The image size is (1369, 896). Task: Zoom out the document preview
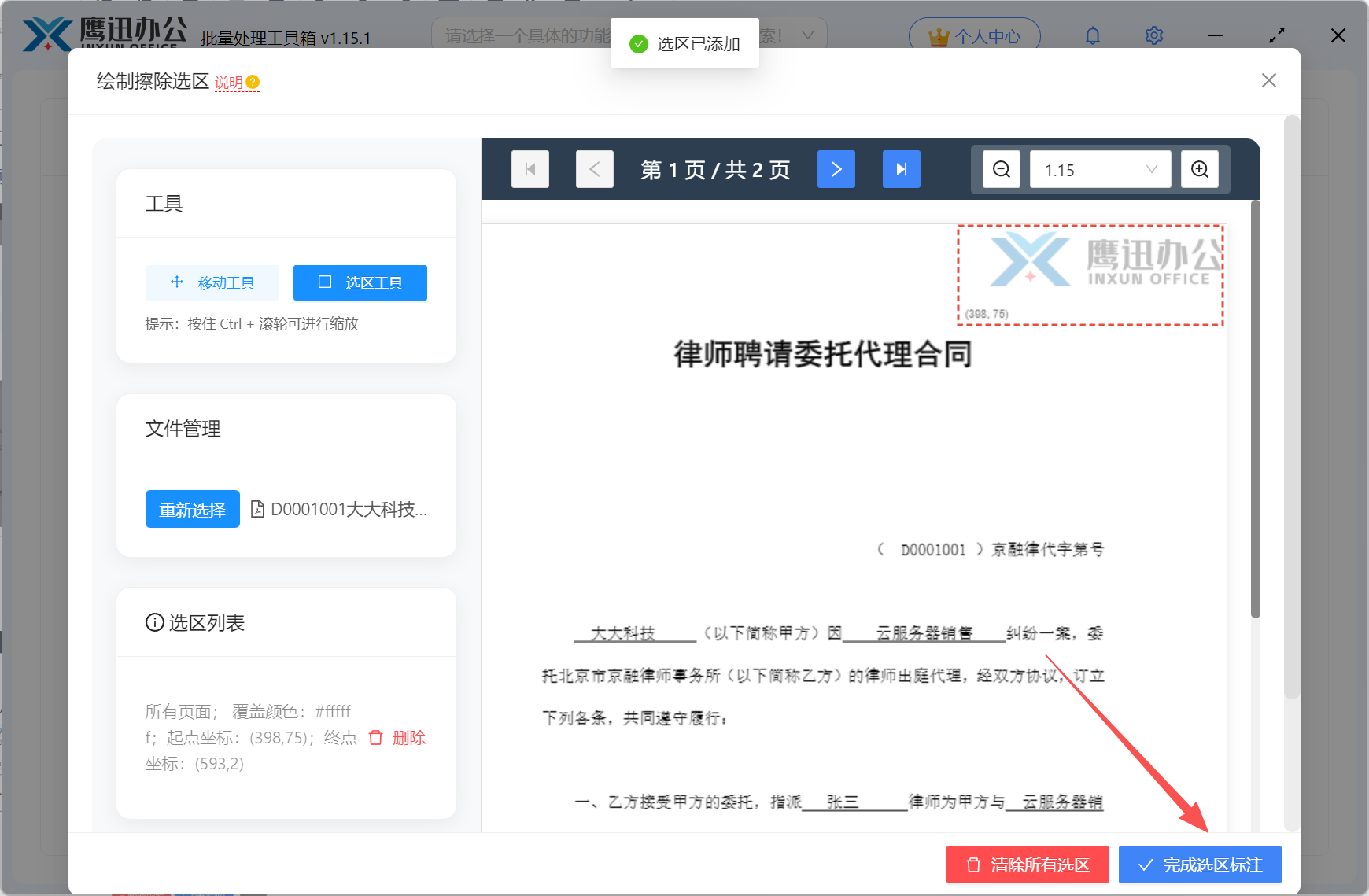(1002, 169)
